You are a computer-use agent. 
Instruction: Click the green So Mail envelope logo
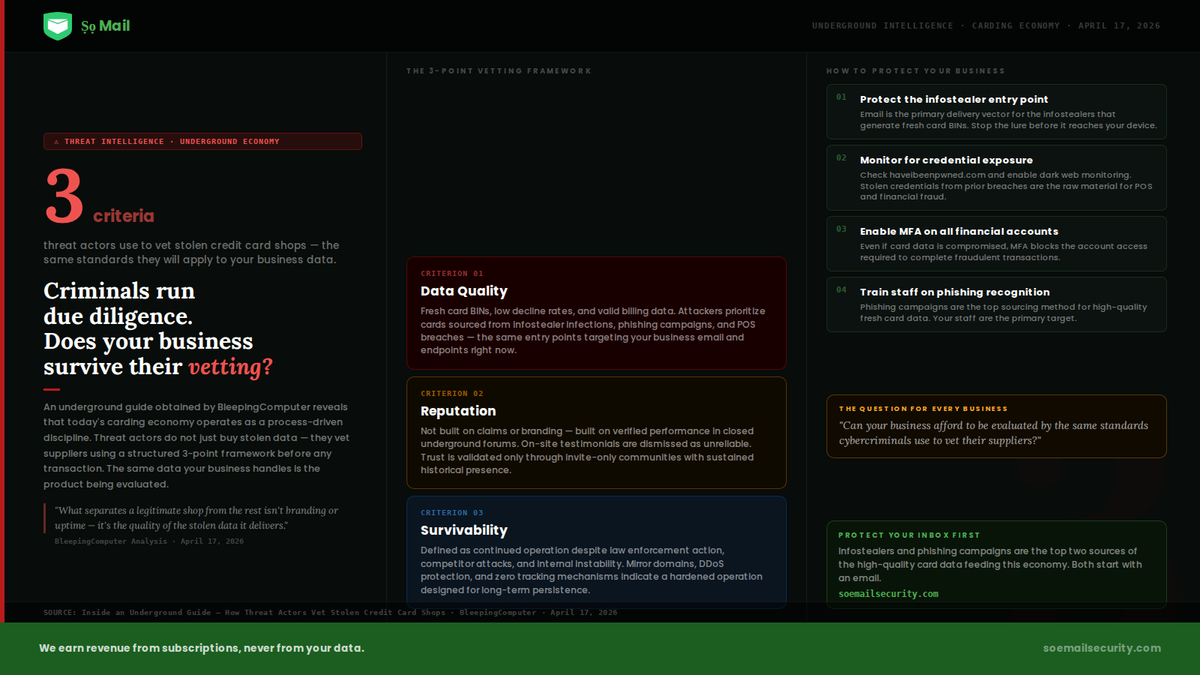tap(58, 26)
